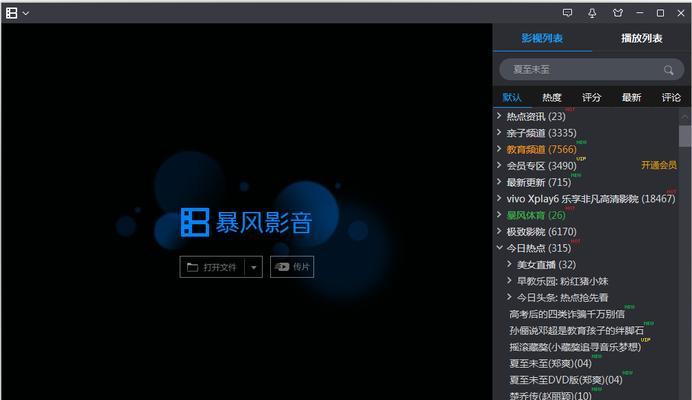
Task: Maximize the player window
Action: (x=660, y=13)
